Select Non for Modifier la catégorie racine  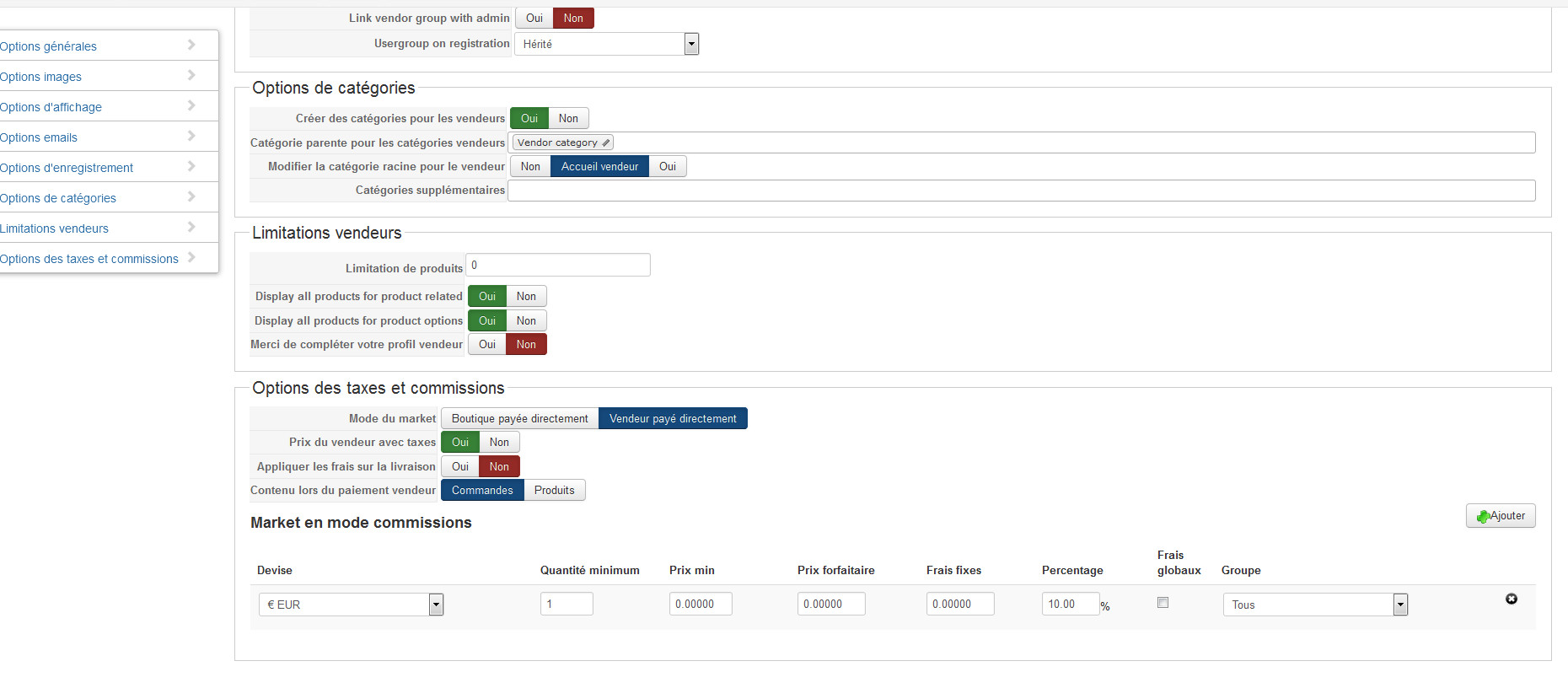coord(530,166)
